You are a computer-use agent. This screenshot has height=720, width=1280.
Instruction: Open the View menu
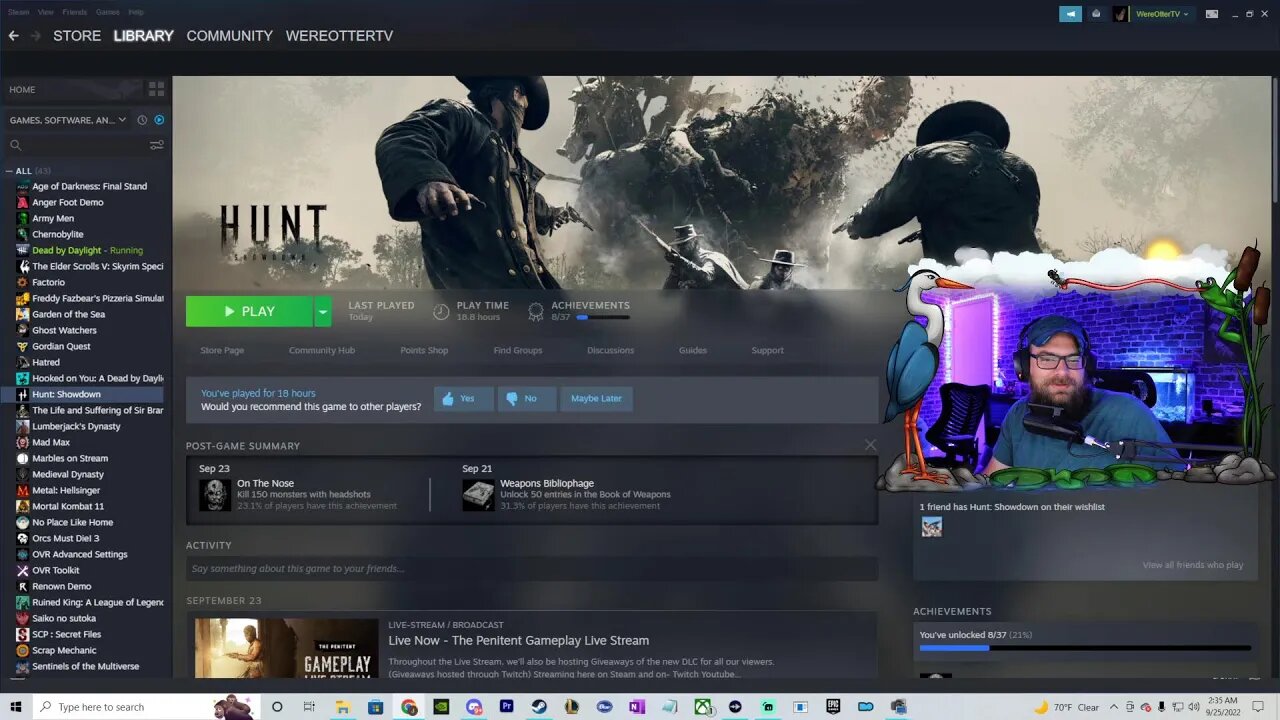click(x=46, y=12)
